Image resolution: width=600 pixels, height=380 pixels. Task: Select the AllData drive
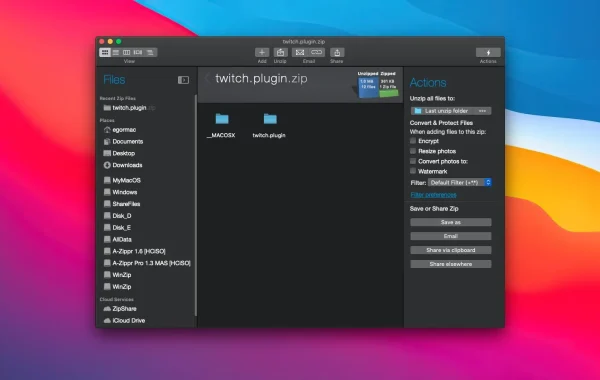click(x=118, y=240)
